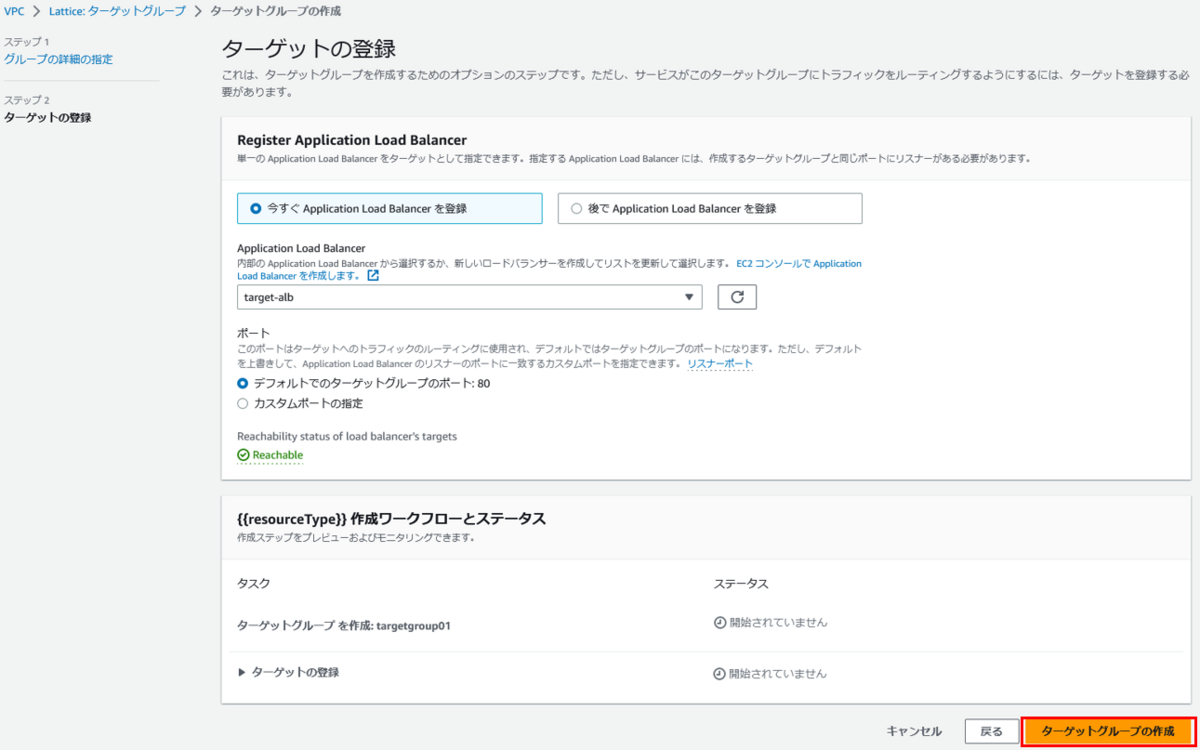
Task: Click the ステータス column header
Action: point(741,583)
